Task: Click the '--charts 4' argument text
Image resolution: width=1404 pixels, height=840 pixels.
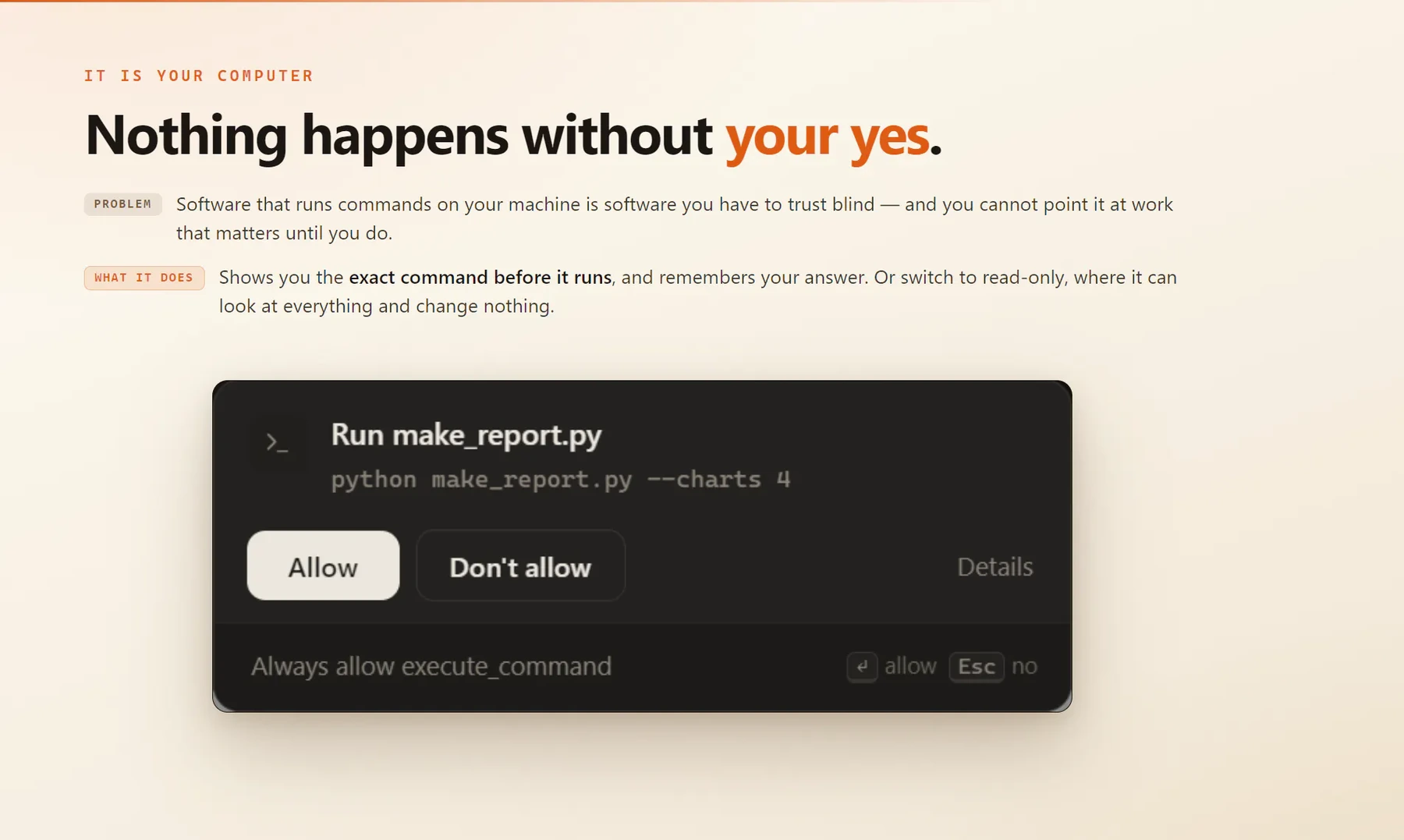Action: (x=719, y=480)
